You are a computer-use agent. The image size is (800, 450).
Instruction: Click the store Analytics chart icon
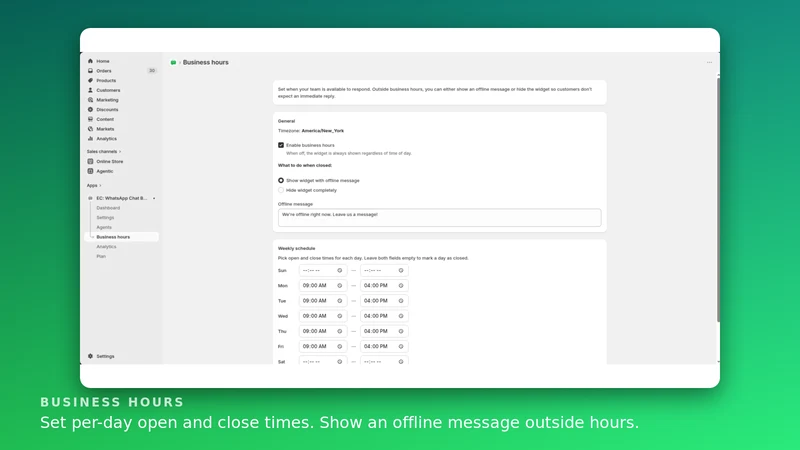(90, 139)
